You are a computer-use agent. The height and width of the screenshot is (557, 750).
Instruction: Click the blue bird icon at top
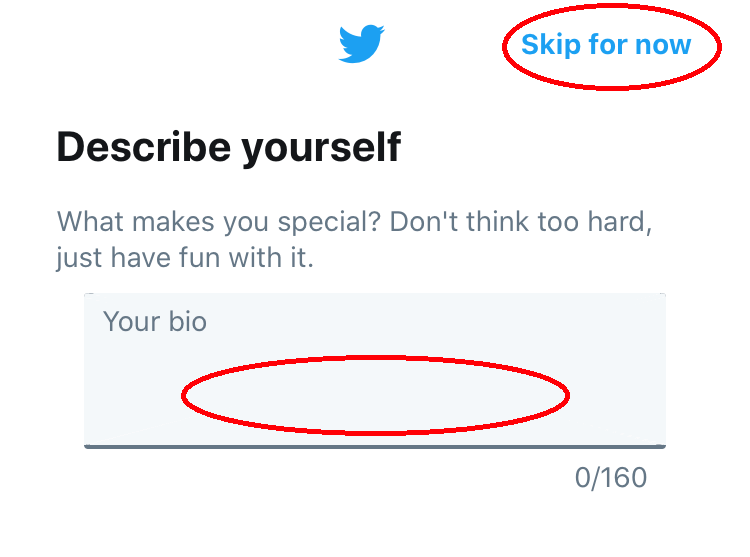[361, 44]
